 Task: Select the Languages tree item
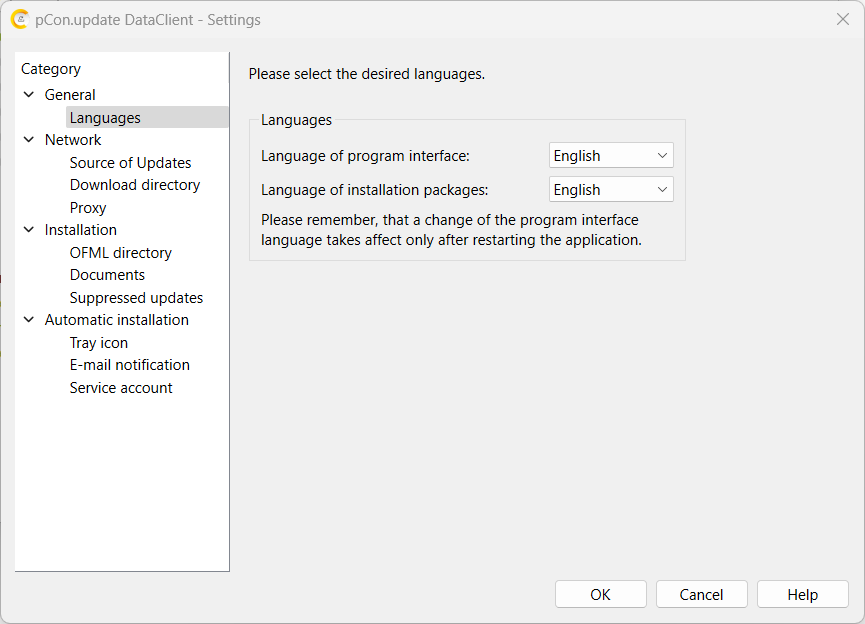pos(105,118)
